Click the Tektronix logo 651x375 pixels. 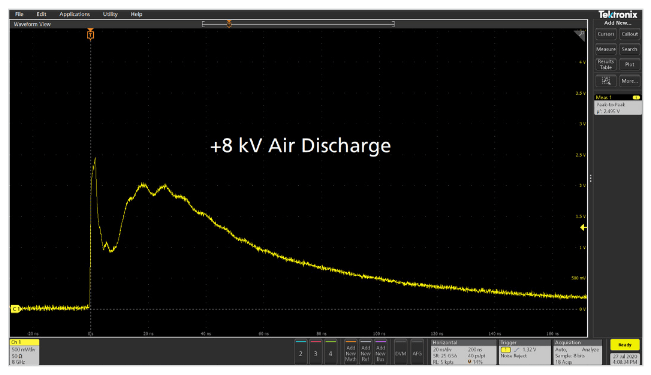(617, 15)
